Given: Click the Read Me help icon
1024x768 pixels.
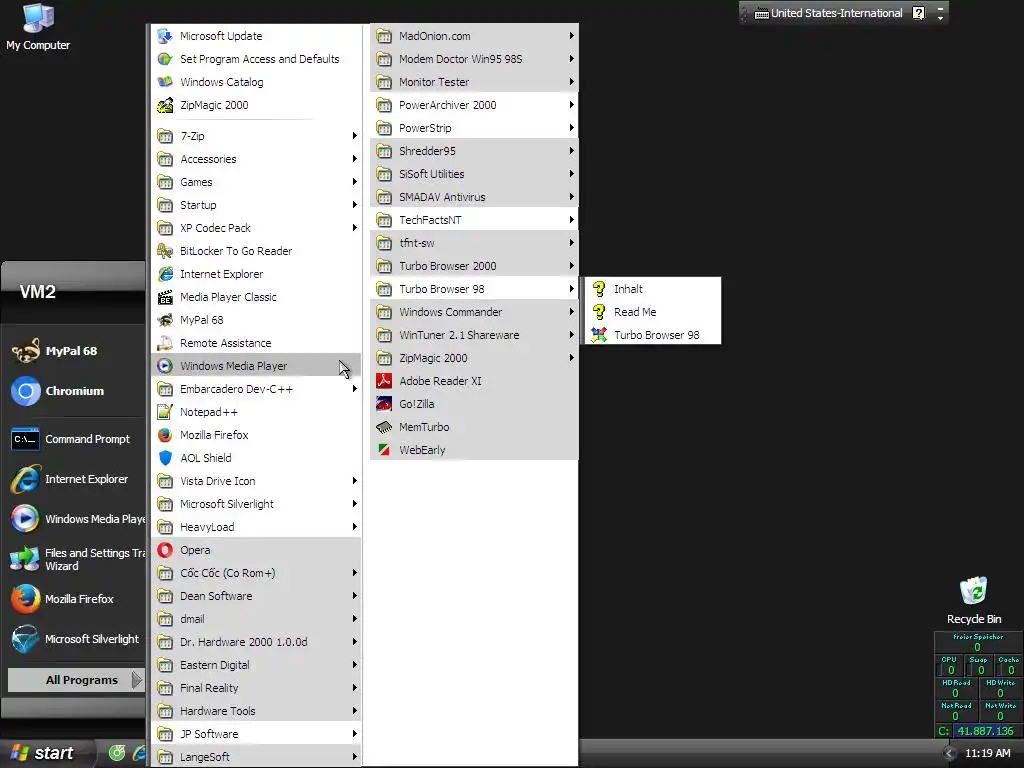Looking at the screenshot, I should point(599,312).
